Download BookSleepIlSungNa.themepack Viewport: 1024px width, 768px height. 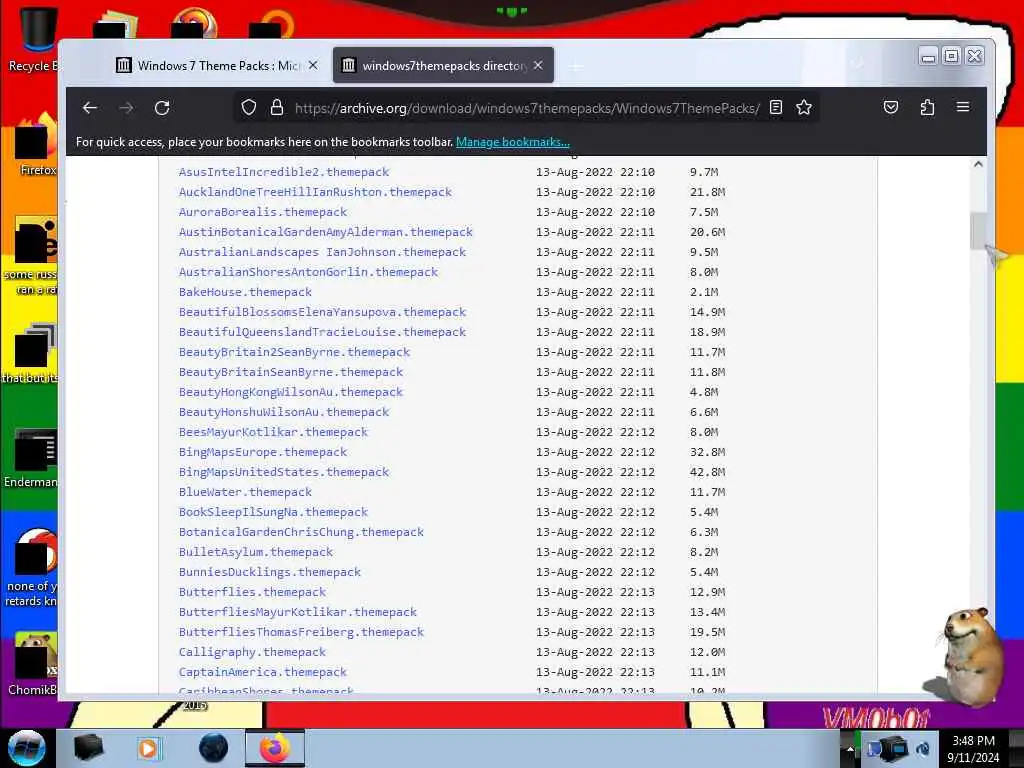tap(274, 512)
